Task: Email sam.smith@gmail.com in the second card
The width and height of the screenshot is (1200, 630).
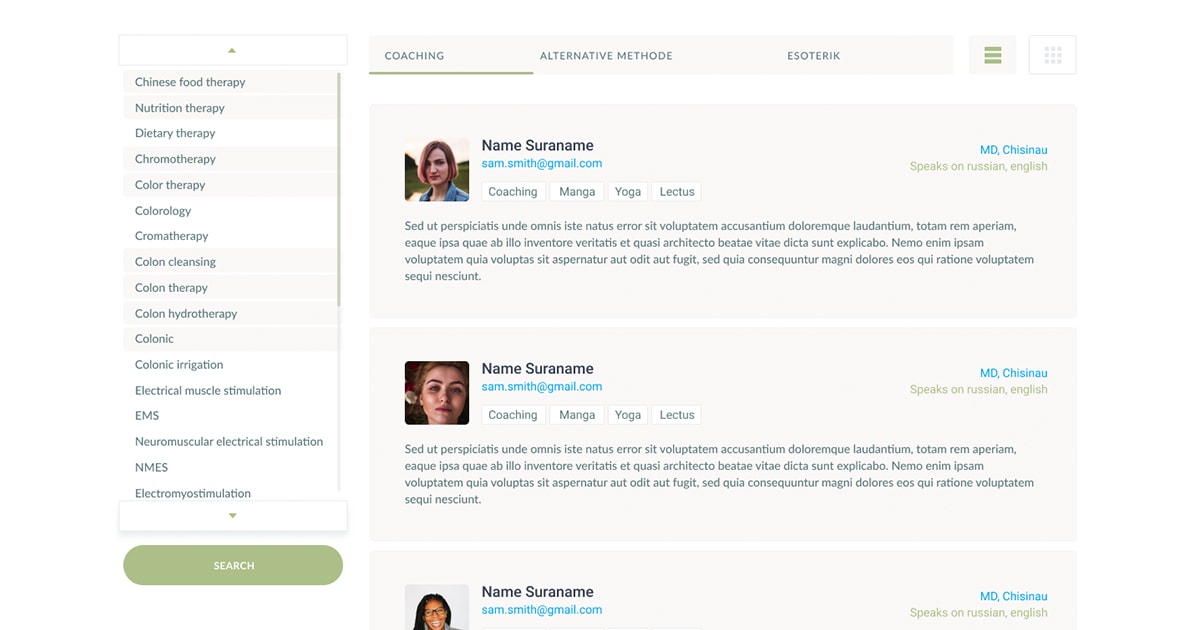Action: [542, 387]
